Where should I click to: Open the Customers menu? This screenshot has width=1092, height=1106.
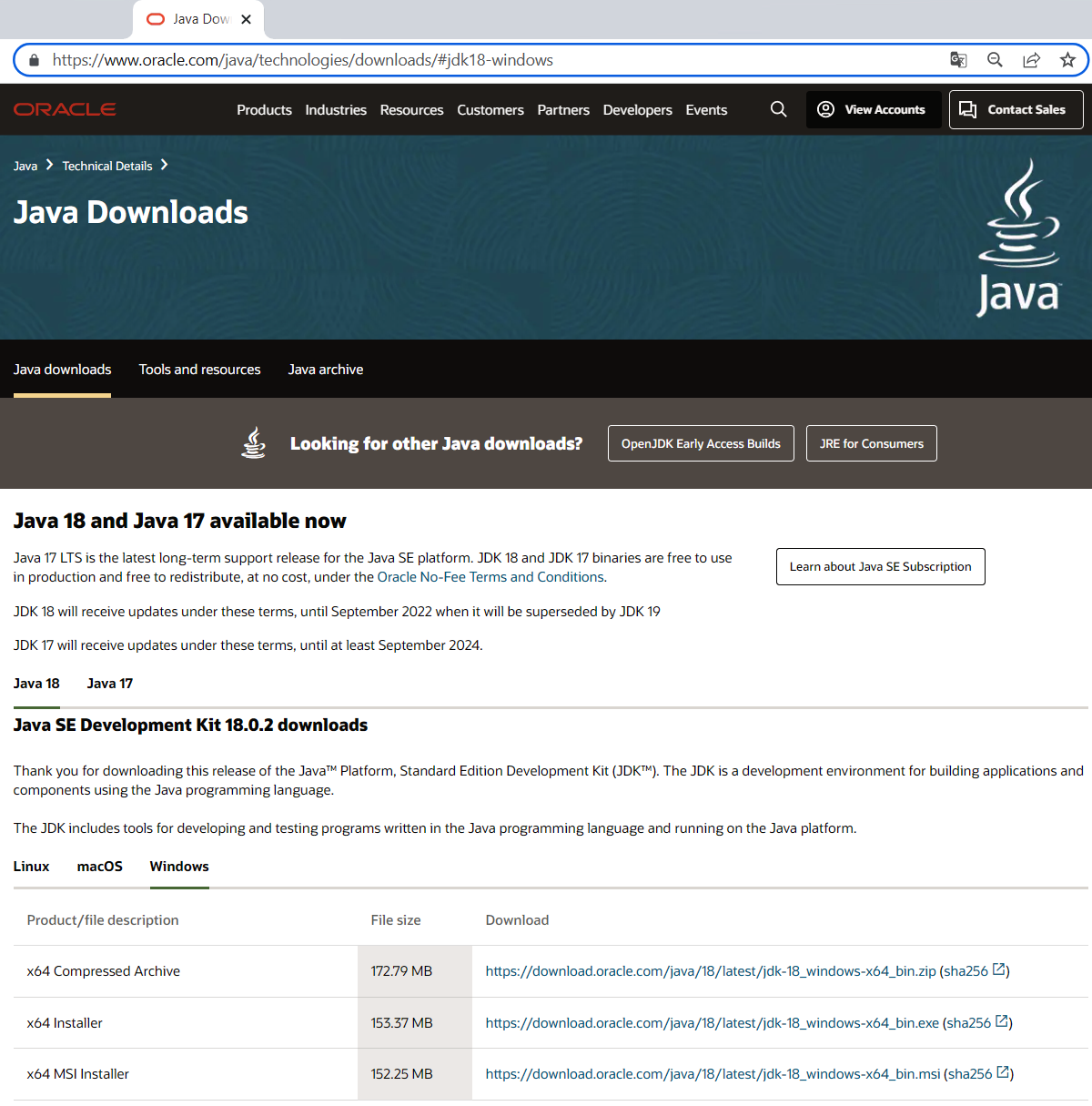[x=490, y=109]
